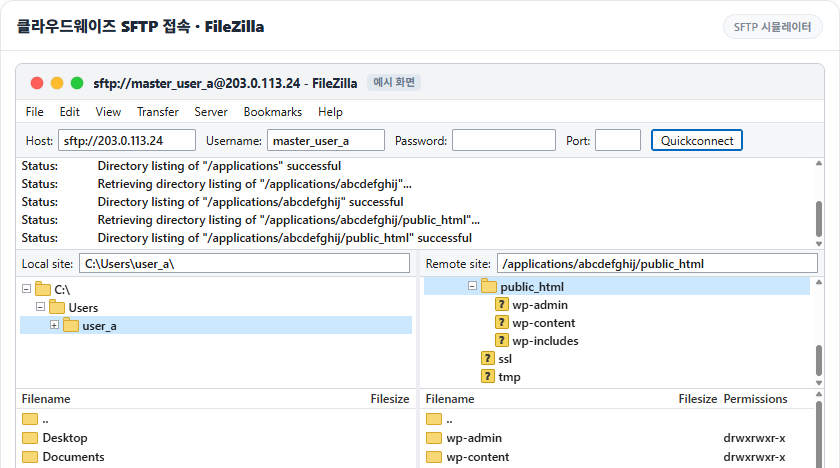Click the unknown-folder icon beside wp-content in tree

click(501, 322)
